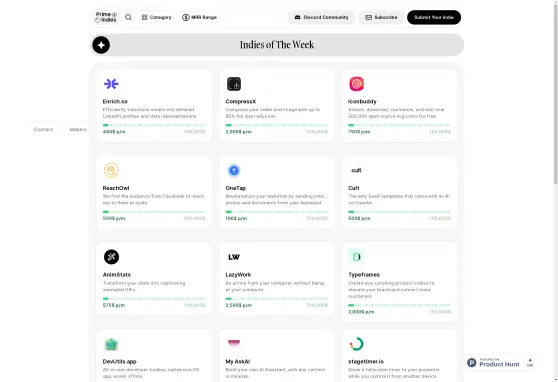Open the Typeframes green icon
The height and width of the screenshot is (382, 558).
click(357, 257)
